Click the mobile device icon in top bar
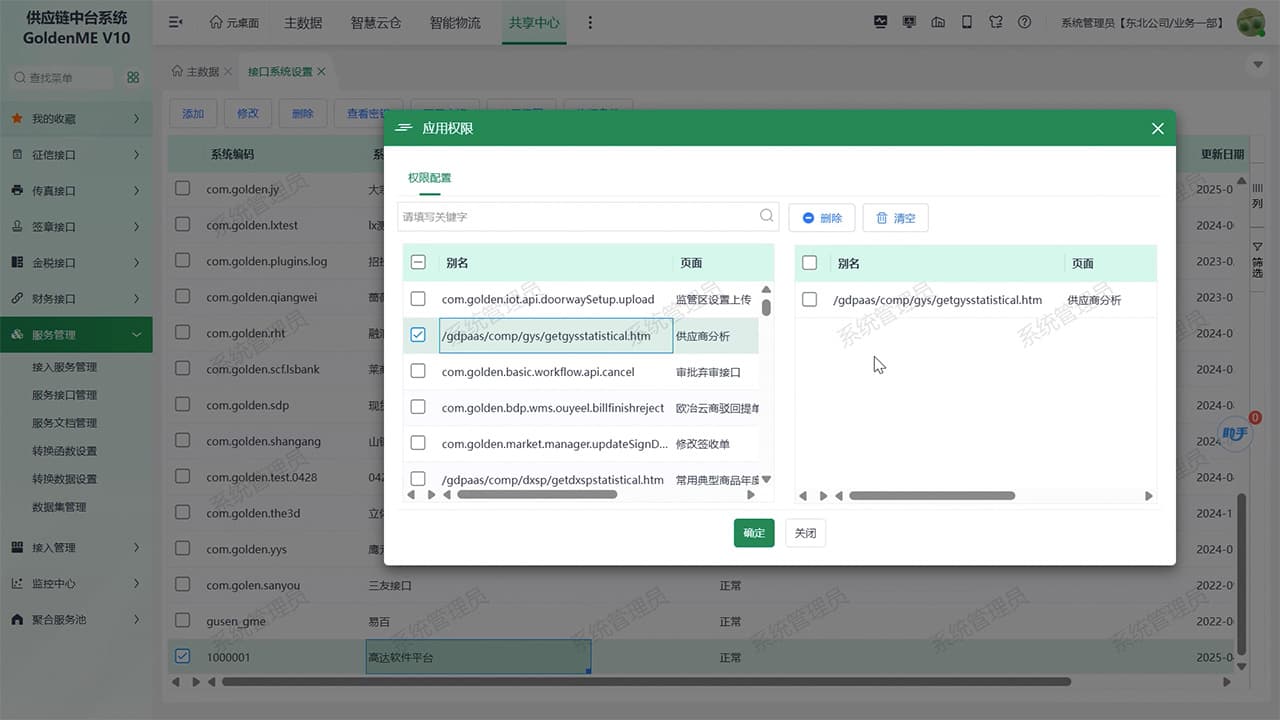This screenshot has width=1280, height=720. (x=966, y=22)
